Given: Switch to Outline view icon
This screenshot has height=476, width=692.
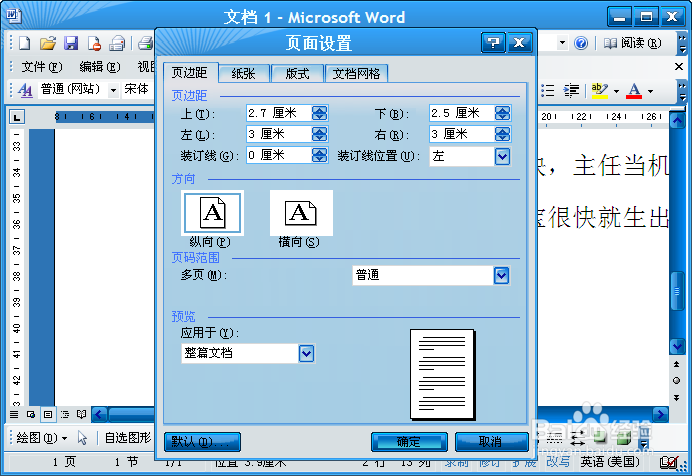Looking at the screenshot, I should 65,414.
